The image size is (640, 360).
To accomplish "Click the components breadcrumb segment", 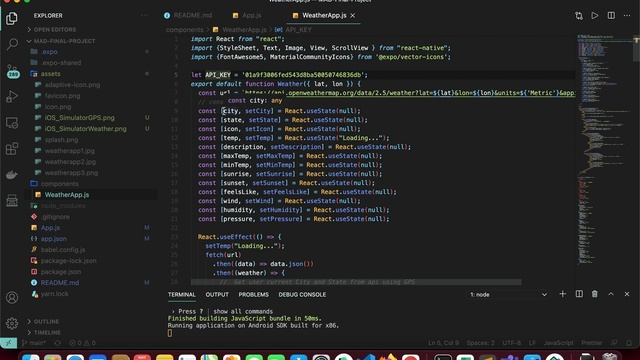I will tap(184, 30).
